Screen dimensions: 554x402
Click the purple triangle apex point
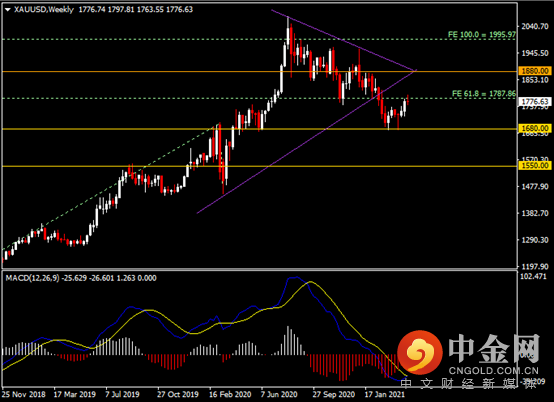click(416, 70)
